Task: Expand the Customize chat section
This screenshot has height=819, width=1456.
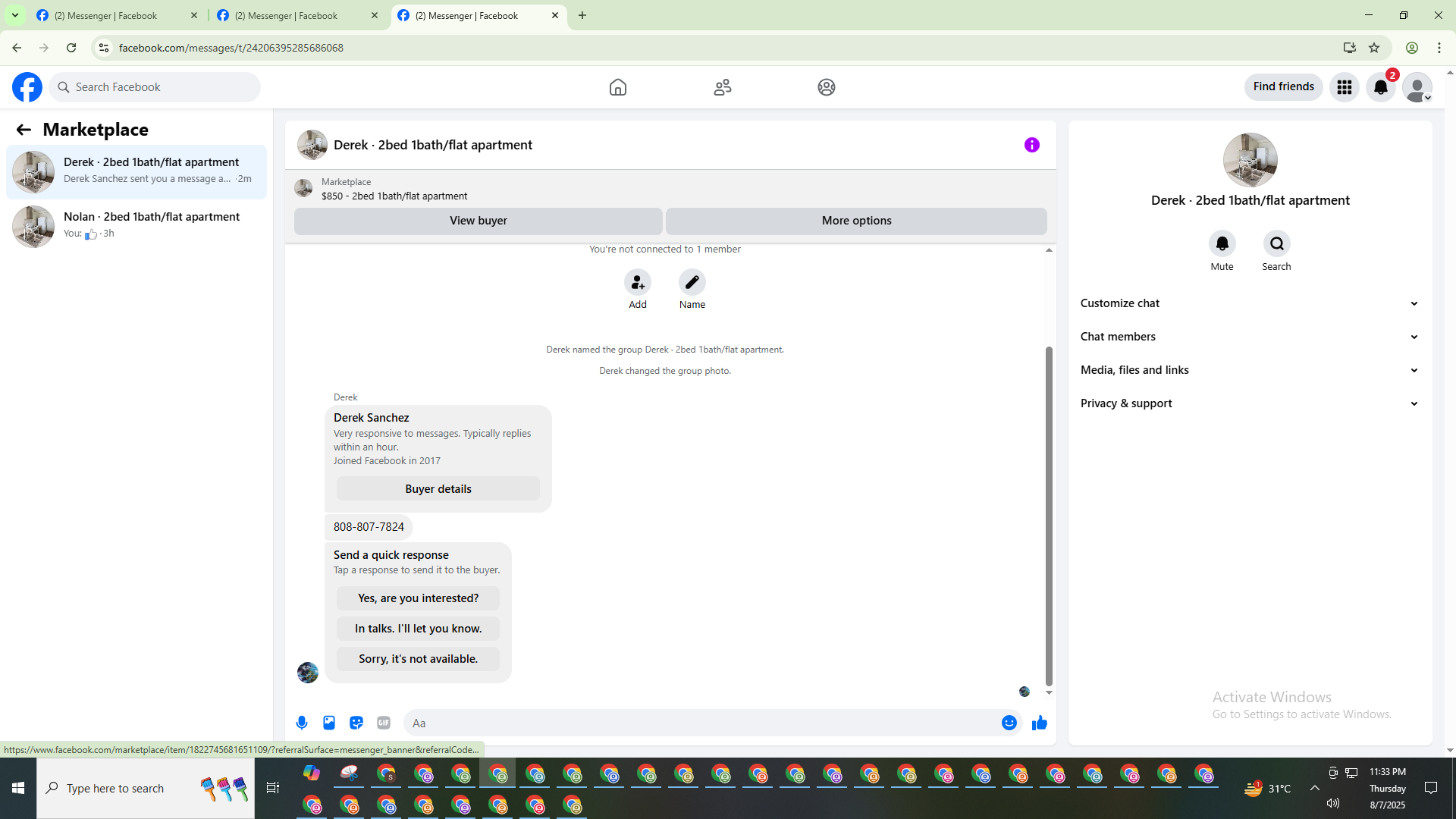Action: pyautogui.click(x=1249, y=303)
